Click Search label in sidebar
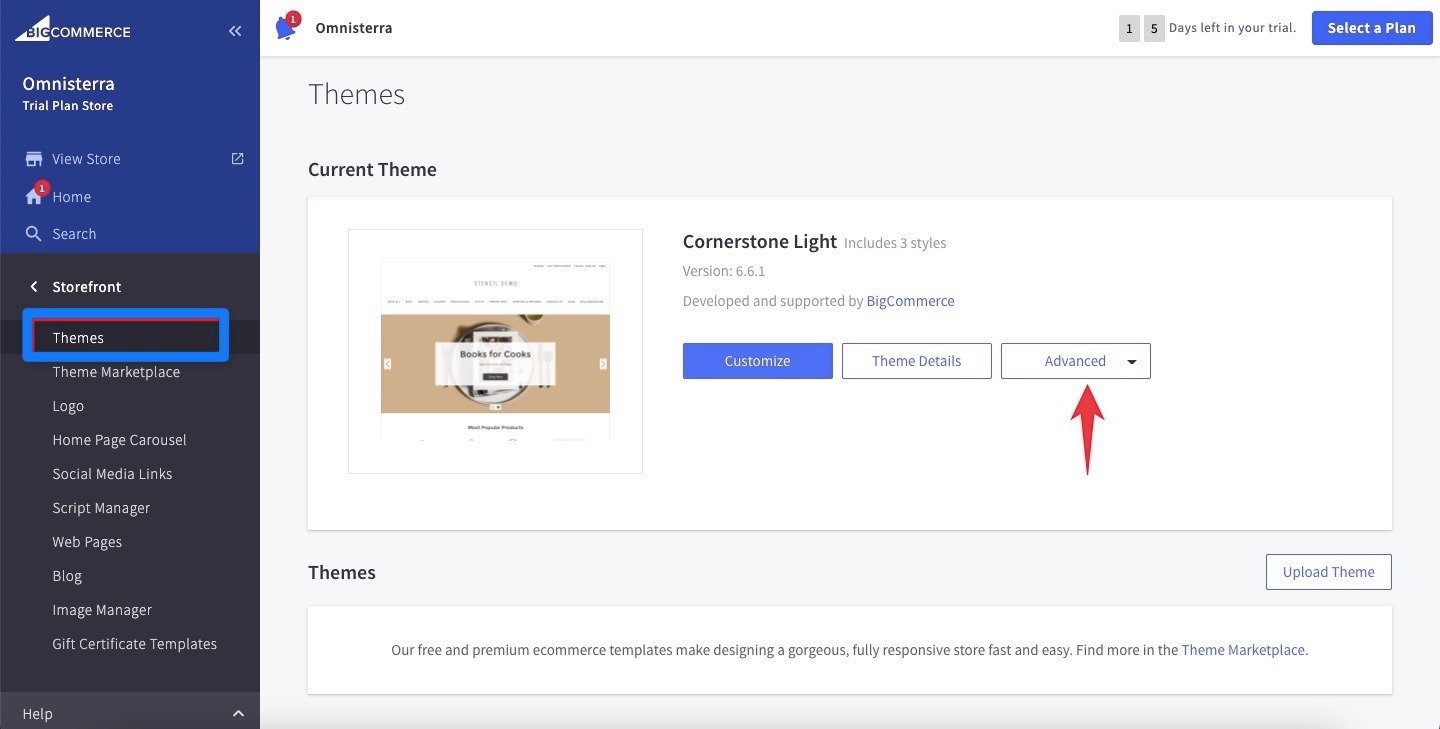1440x729 pixels. coord(74,234)
